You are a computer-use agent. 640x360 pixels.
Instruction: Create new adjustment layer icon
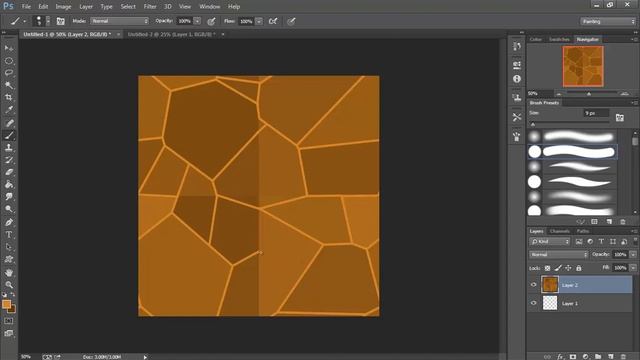[585, 356]
